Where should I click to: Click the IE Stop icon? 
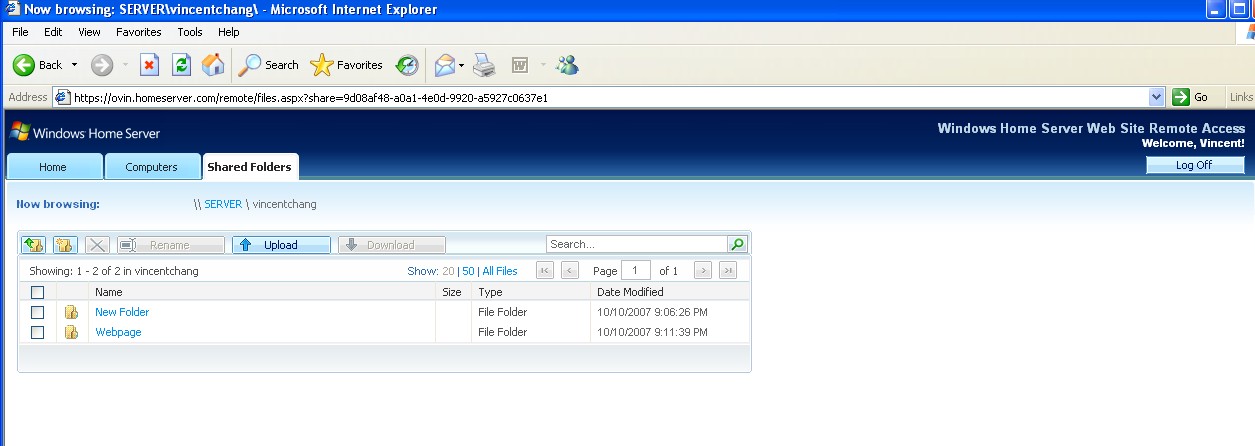[x=149, y=65]
